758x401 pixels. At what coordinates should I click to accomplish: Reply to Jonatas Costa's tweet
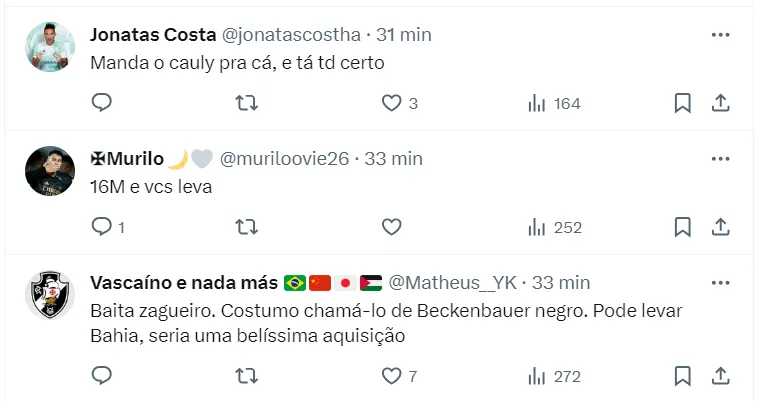pos(101,103)
